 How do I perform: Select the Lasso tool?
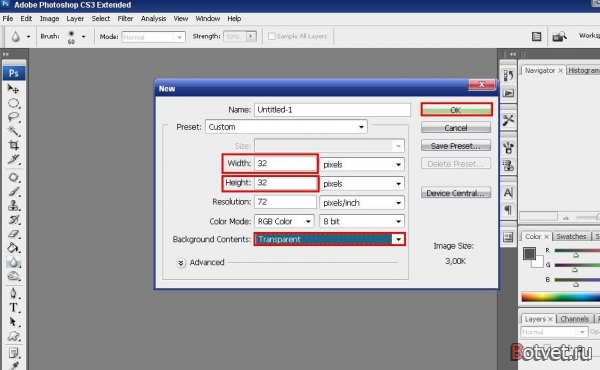pos(13,117)
